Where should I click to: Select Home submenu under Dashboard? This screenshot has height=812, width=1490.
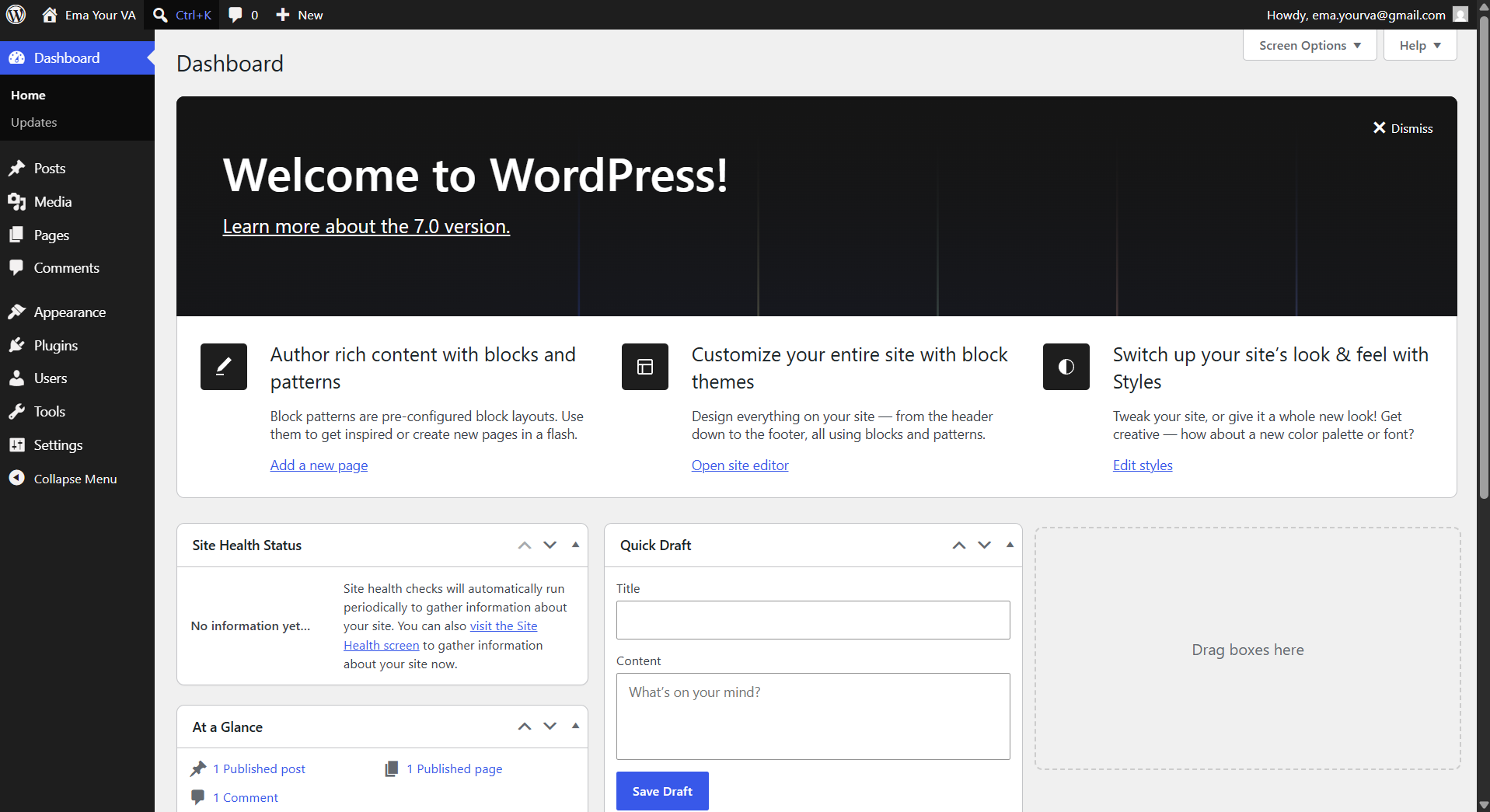[x=28, y=96]
